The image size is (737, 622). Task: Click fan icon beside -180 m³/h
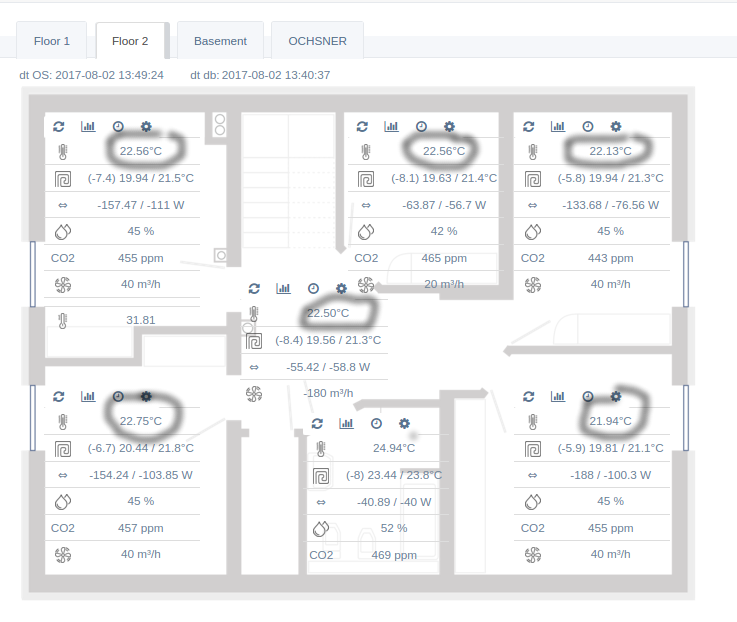coord(254,394)
